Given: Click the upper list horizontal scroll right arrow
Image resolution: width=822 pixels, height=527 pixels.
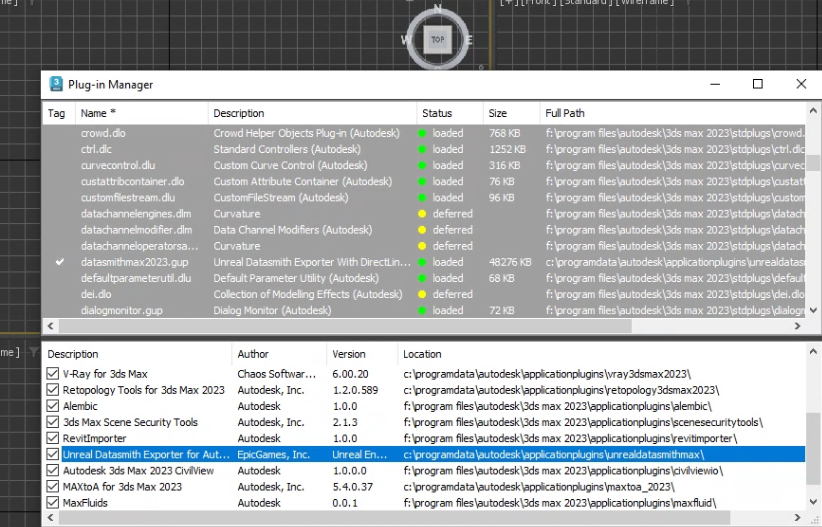Looking at the screenshot, I should pos(797,326).
